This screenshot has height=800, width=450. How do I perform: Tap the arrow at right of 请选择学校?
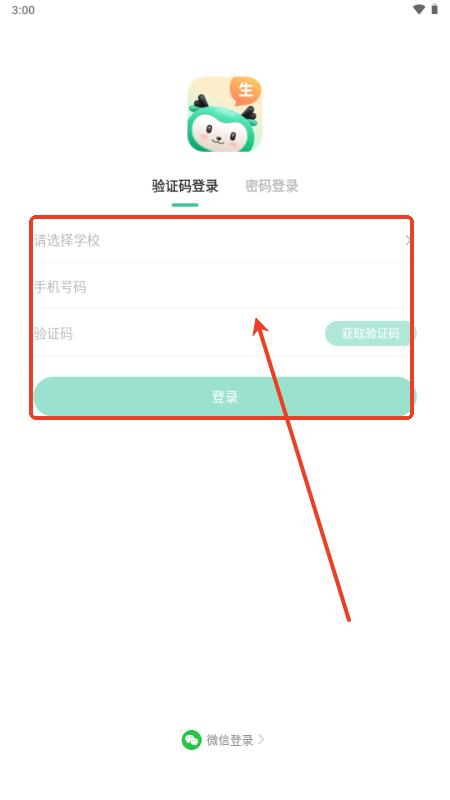(409, 240)
